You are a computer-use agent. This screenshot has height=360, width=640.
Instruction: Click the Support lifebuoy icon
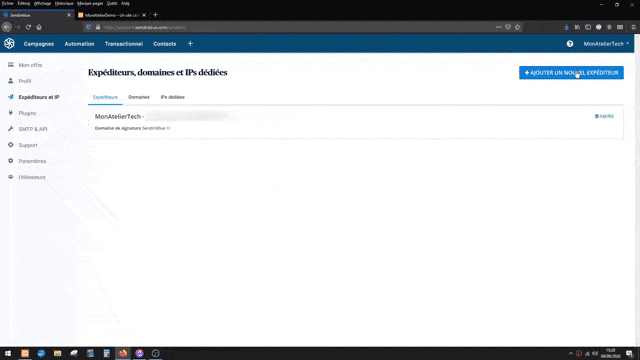(11, 144)
